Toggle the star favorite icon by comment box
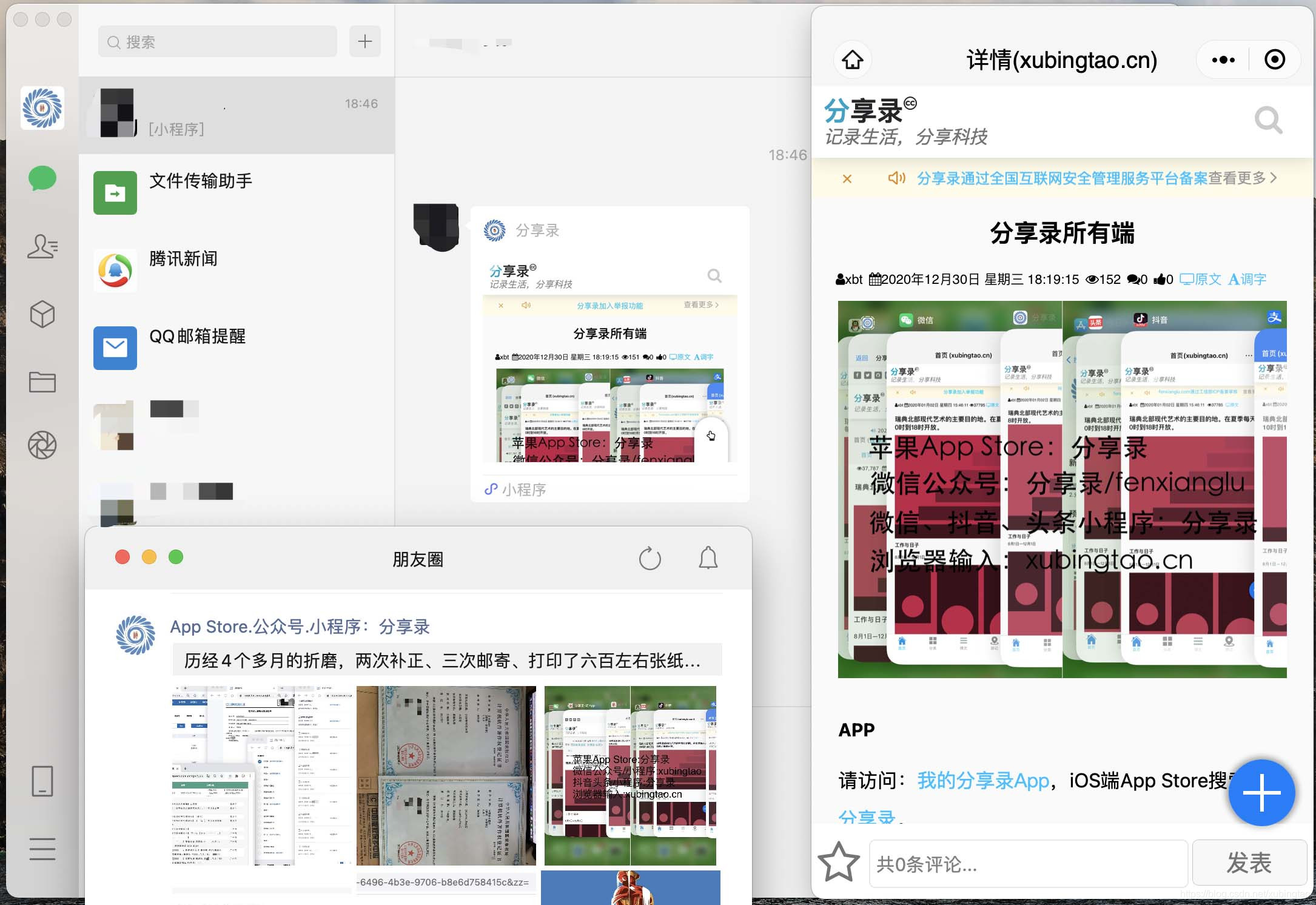The image size is (1316, 905). click(x=839, y=862)
